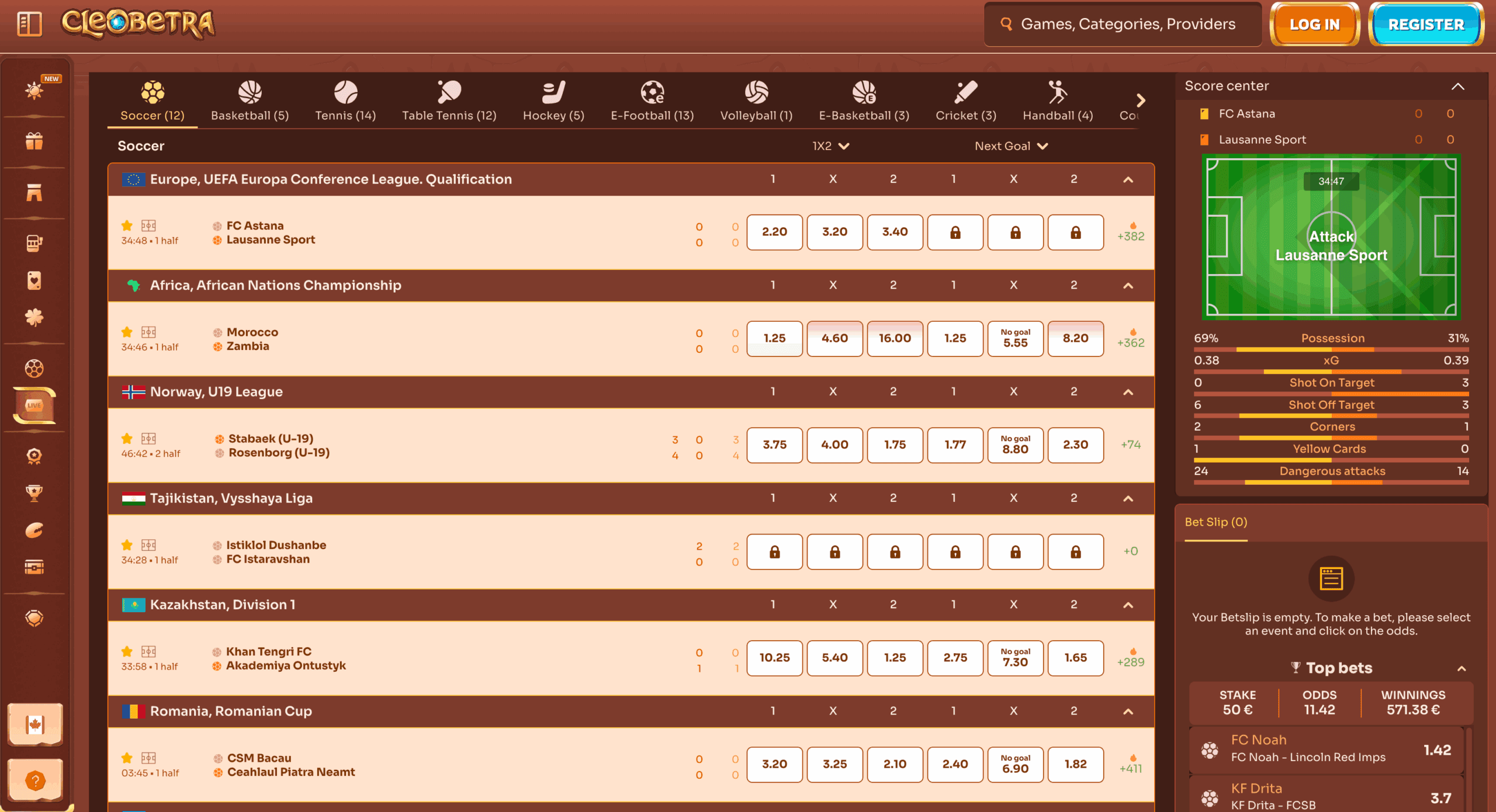Click the LOG IN button
This screenshot has height=812, width=1496.
tap(1314, 25)
